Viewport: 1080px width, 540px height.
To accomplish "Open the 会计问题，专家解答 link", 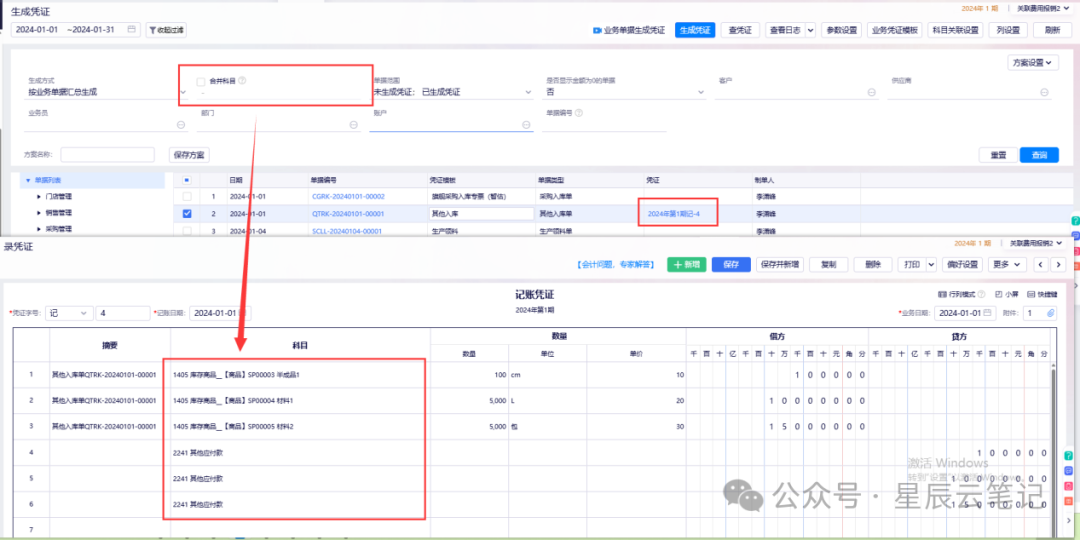I will point(616,264).
